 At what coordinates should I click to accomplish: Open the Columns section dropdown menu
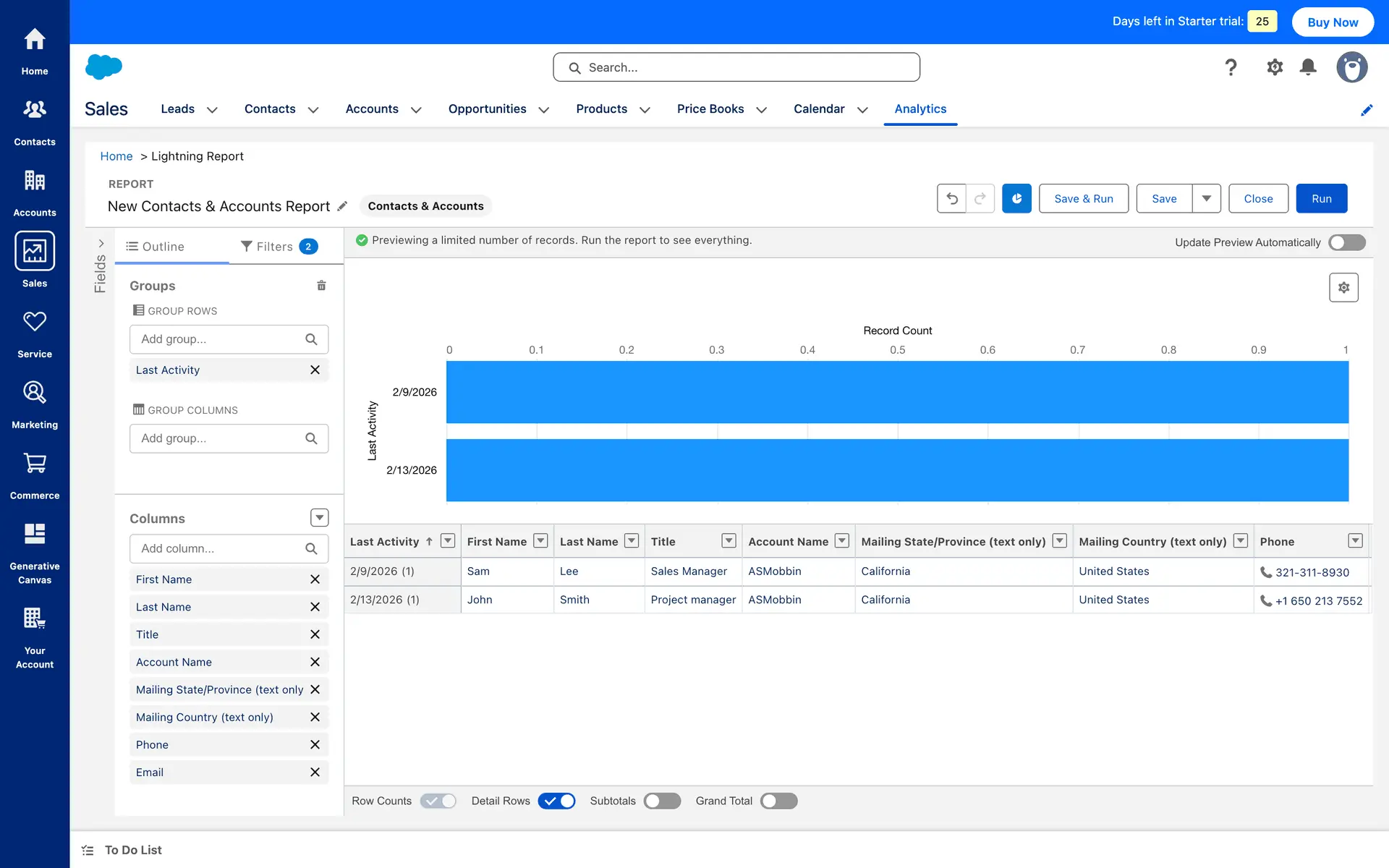[319, 518]
